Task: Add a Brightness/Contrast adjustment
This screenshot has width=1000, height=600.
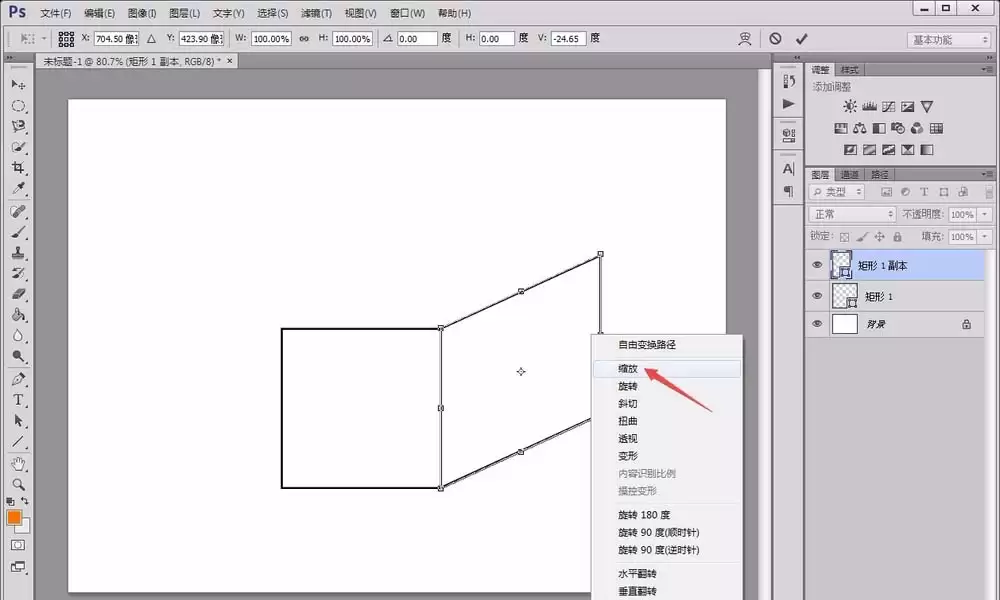Action: pos(850,106)
